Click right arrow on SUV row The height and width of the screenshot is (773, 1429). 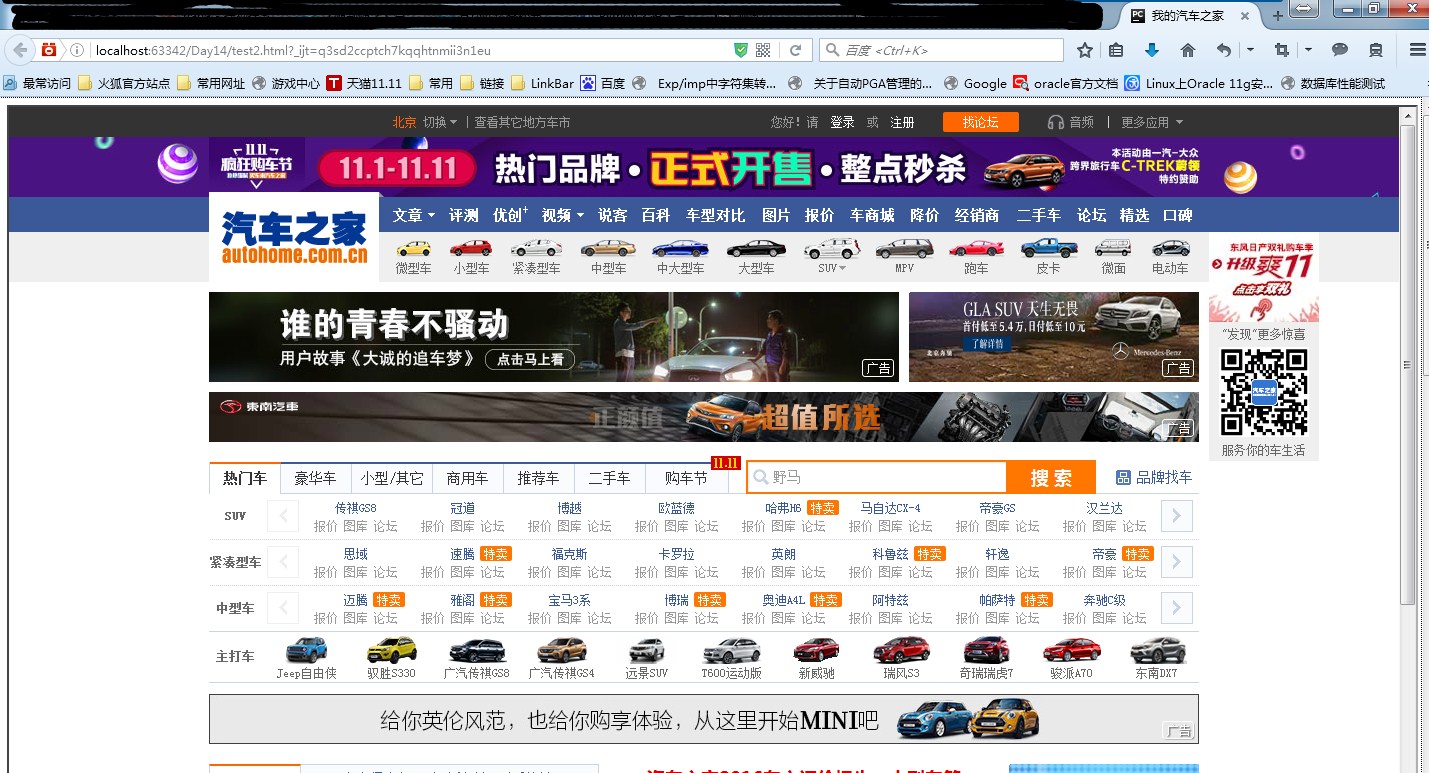point(1177,516)
